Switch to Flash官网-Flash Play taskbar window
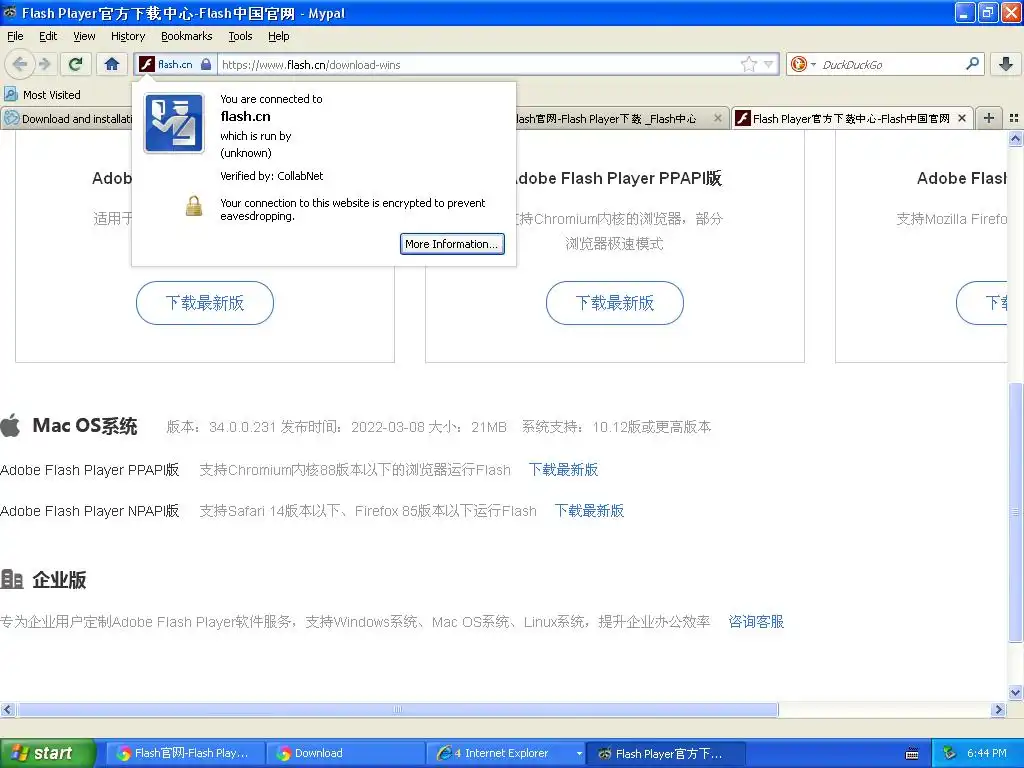Image resolution: width=1024 pixels, height=768 pixels. pyautogui.click(x=185, y=754)
